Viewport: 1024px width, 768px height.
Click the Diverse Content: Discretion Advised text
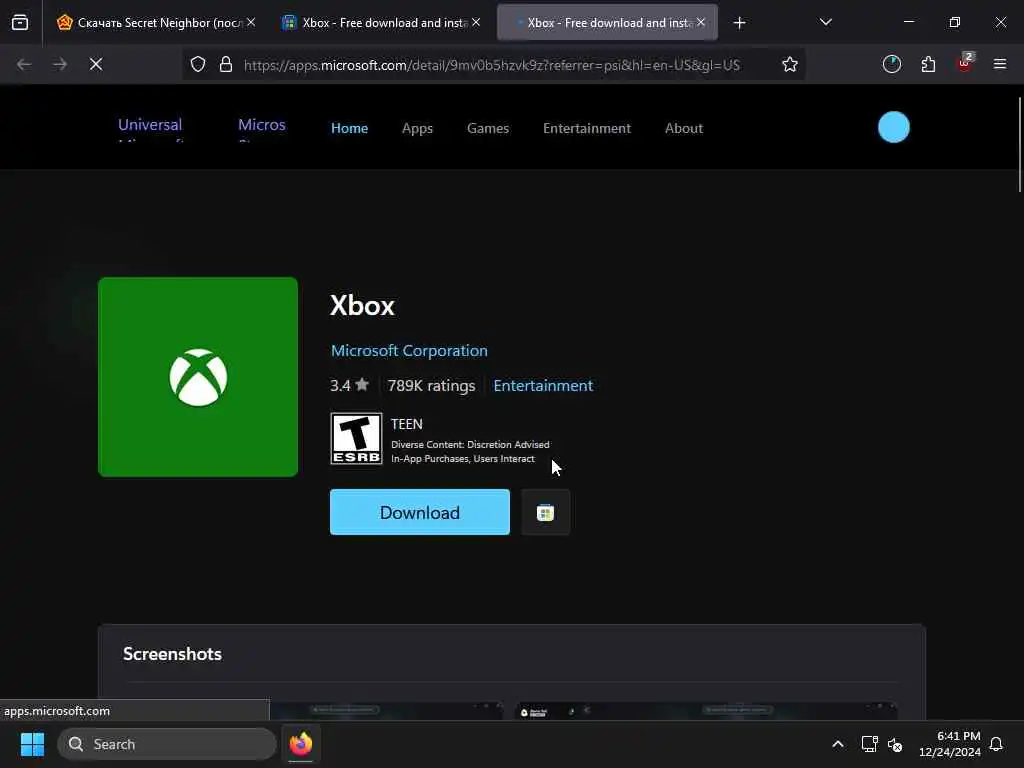[470, 444]
